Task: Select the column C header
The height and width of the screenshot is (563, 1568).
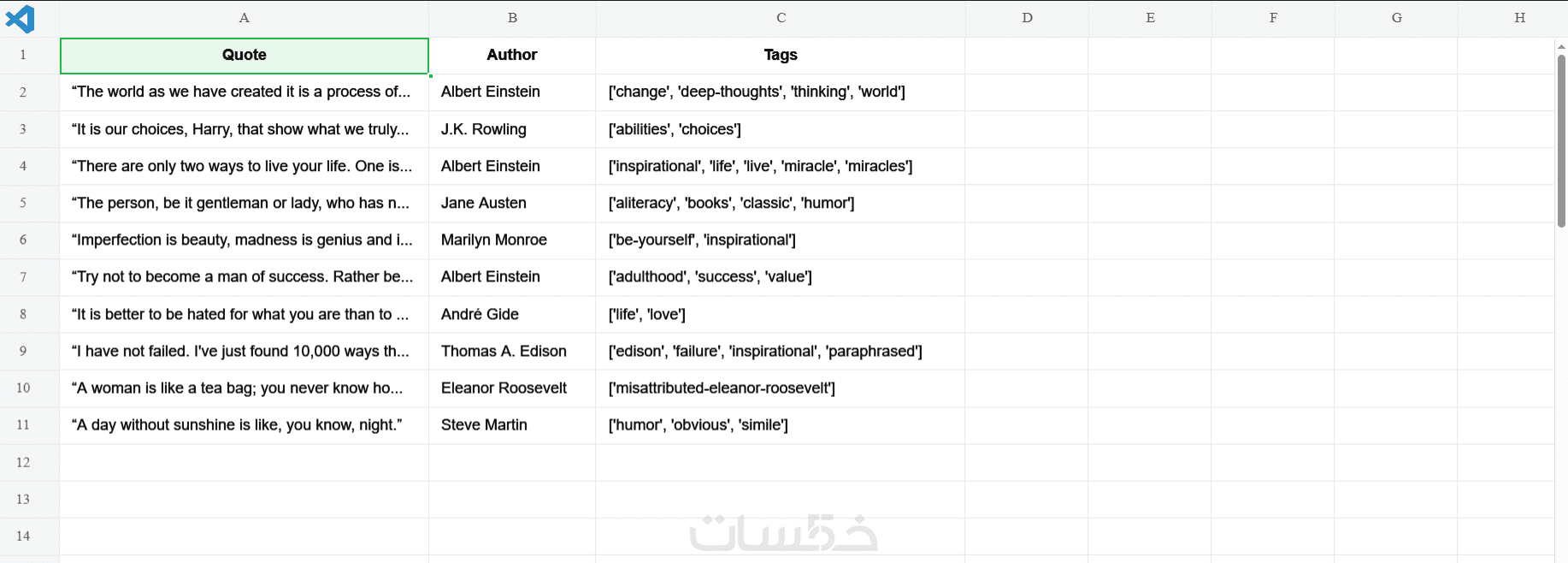Action: (781, 18)
